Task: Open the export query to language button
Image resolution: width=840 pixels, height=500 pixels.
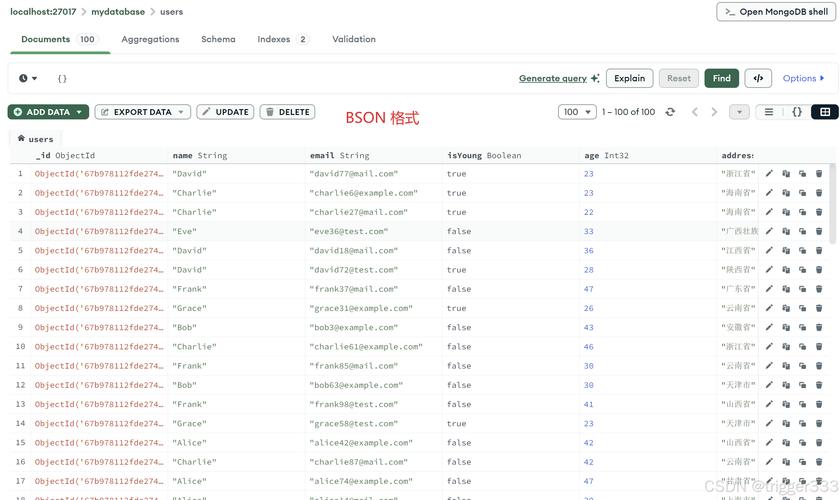Action: point(758,78)
